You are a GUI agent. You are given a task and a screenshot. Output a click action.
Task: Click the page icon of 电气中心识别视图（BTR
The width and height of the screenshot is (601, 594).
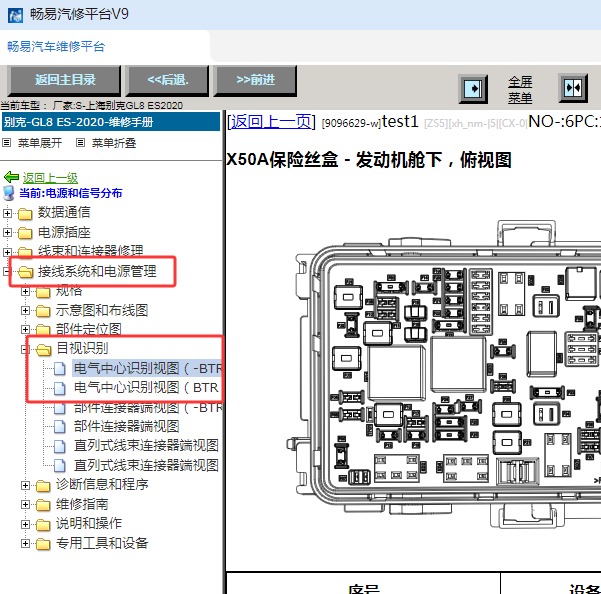[59, 388]
